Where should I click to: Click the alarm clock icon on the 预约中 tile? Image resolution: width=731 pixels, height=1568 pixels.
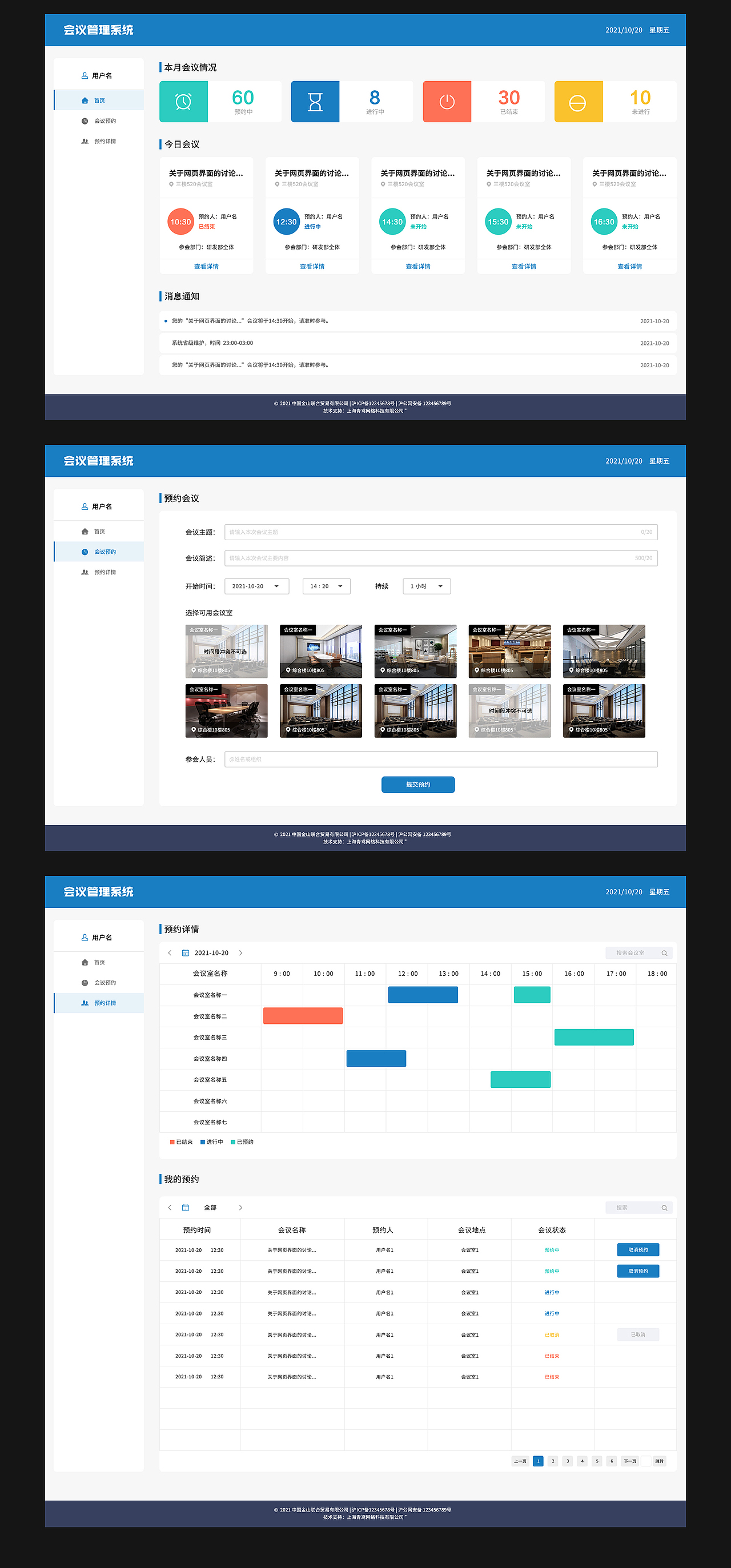[x=183, y=102]
